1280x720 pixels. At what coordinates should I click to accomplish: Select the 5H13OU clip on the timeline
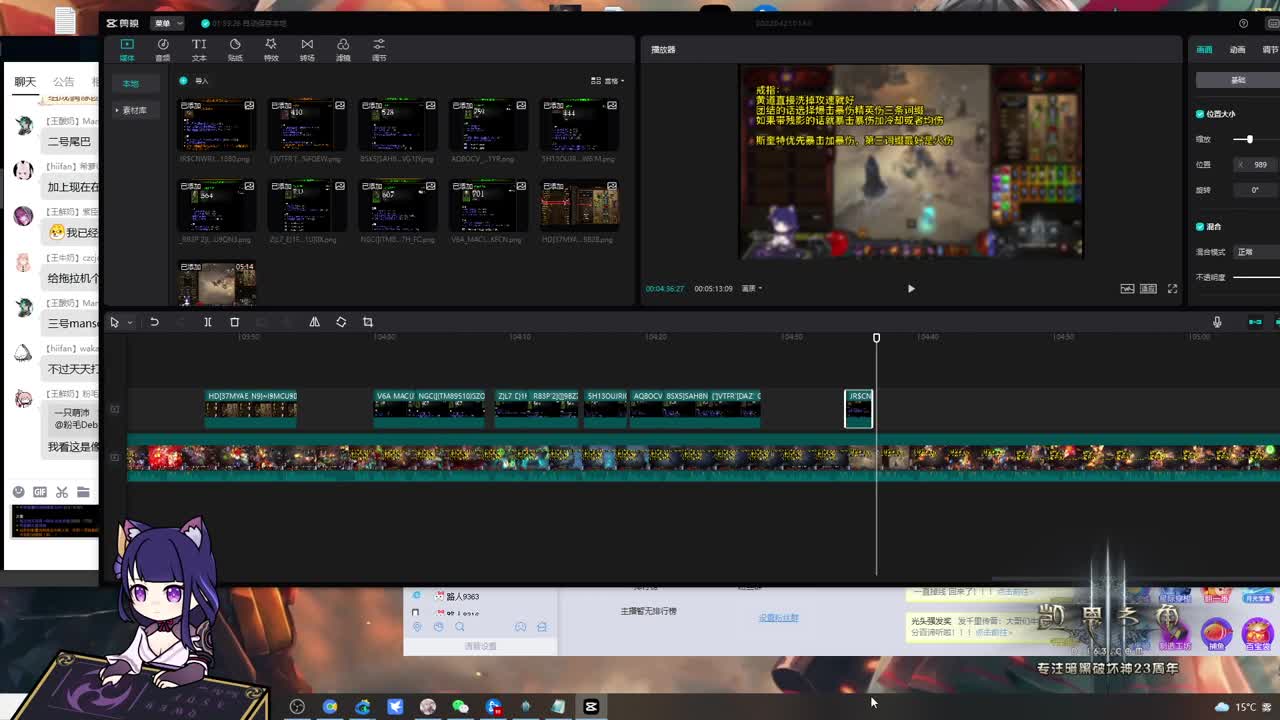click(x=606, y=409)
